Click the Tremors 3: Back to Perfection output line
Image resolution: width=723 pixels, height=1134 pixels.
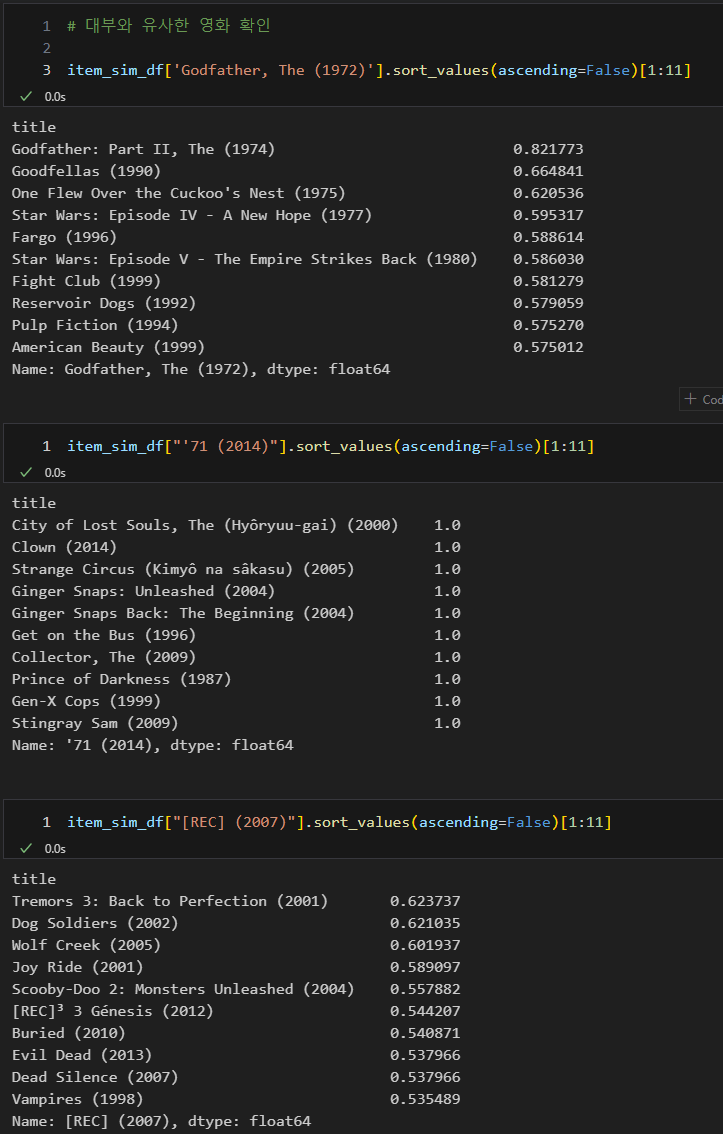(236, 901)
